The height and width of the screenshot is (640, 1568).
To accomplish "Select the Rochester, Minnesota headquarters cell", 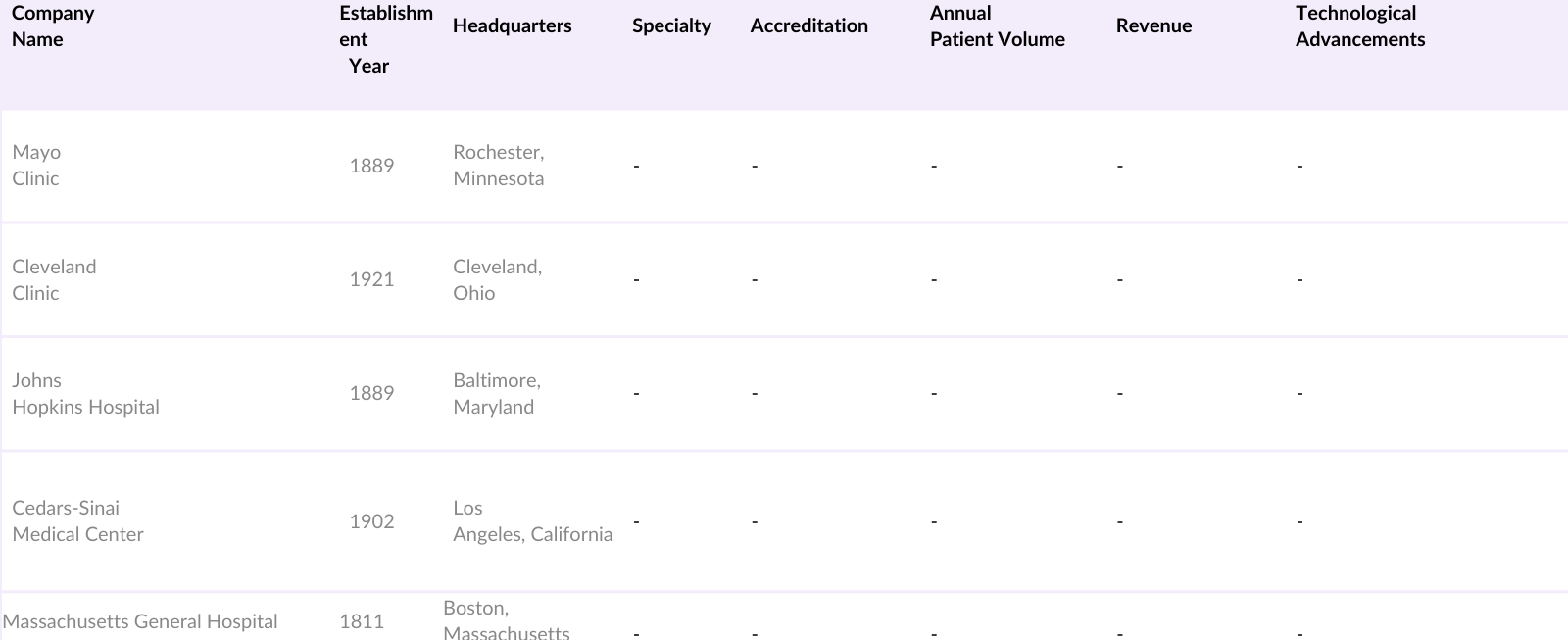I will 498,166.
